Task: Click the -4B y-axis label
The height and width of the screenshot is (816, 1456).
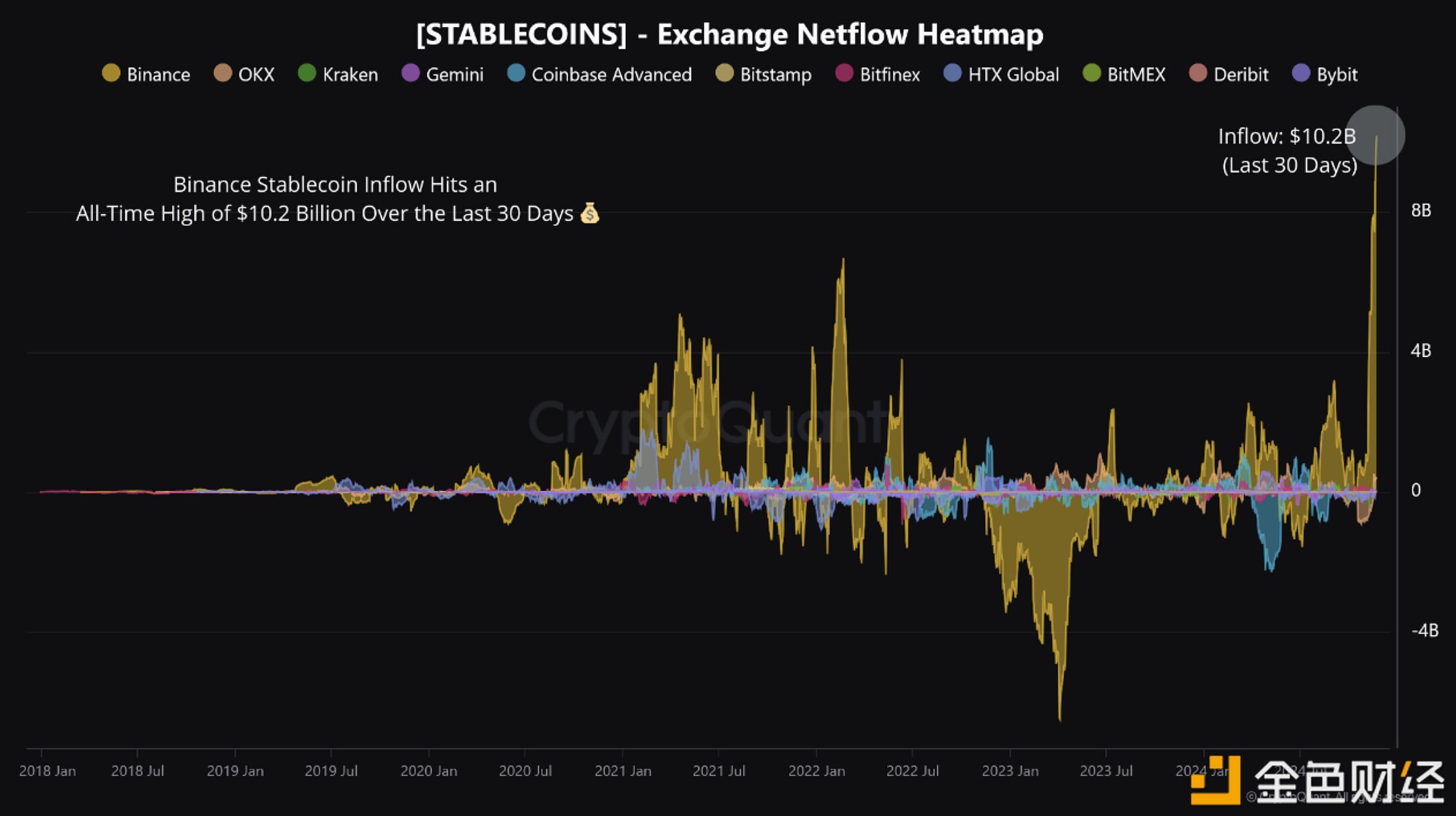Action: 1425,631
